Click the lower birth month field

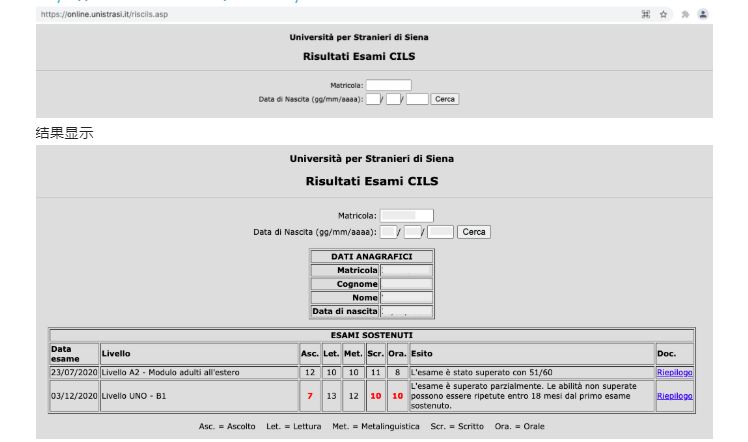[x=413, y=232]
